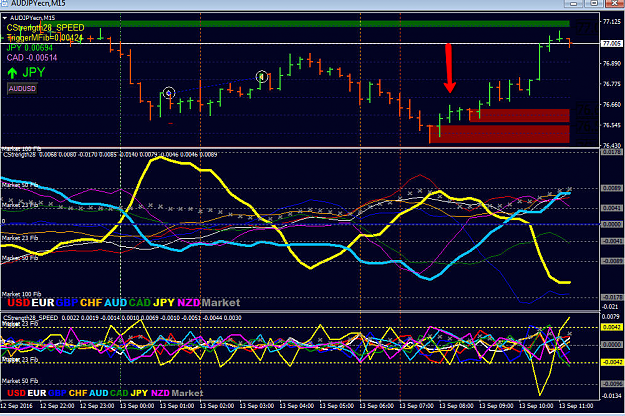Click circled marker with yellow bar on chart
This screenshot has height=416, width=625.
click(x=262, y=76)
